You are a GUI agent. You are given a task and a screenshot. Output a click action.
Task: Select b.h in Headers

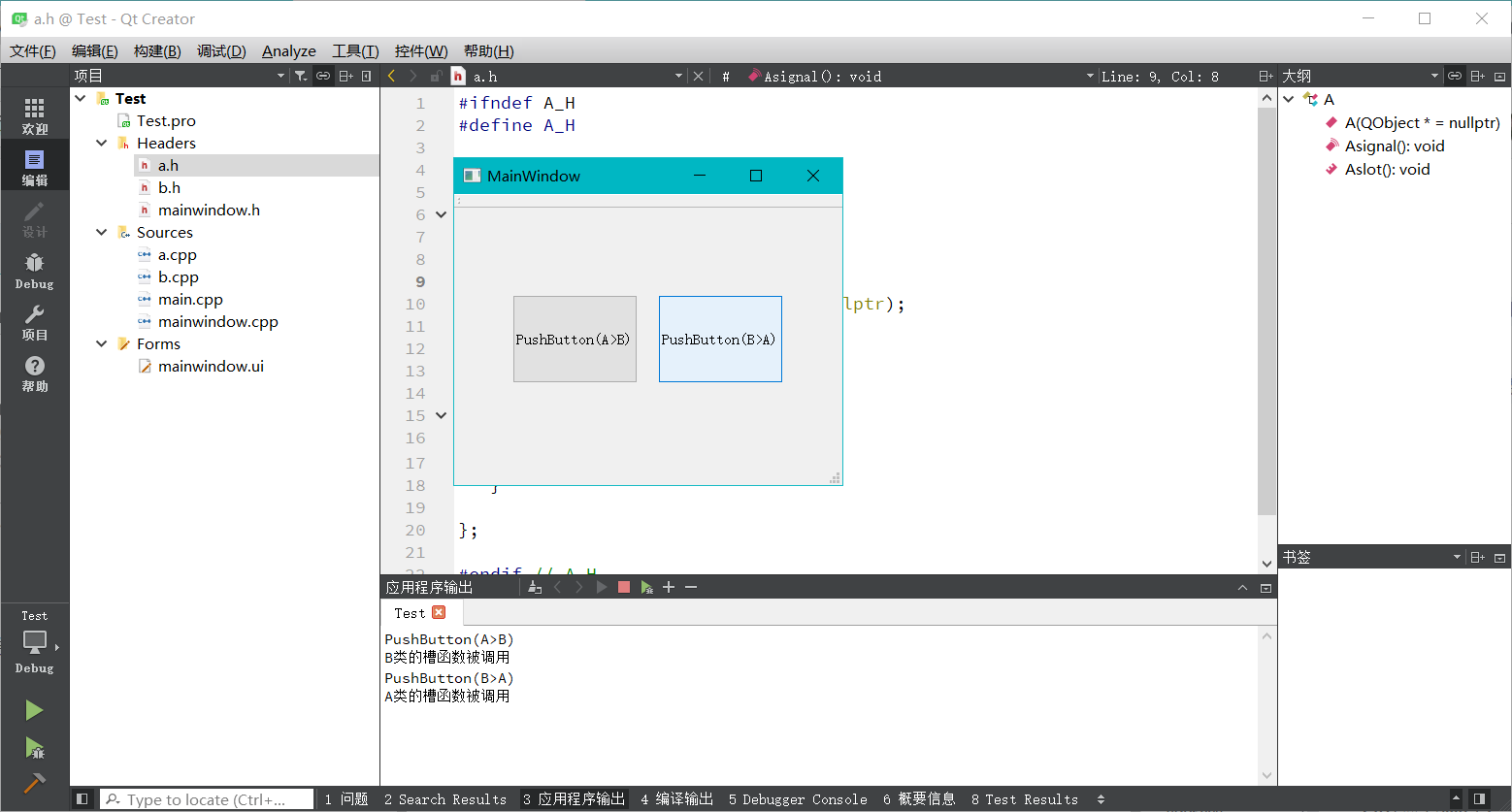click(170, 187)
